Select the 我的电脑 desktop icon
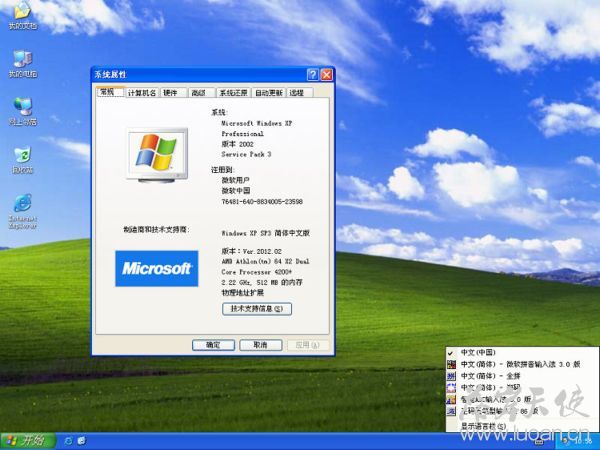Screen dimensions: 600x450 pos(23,64)
